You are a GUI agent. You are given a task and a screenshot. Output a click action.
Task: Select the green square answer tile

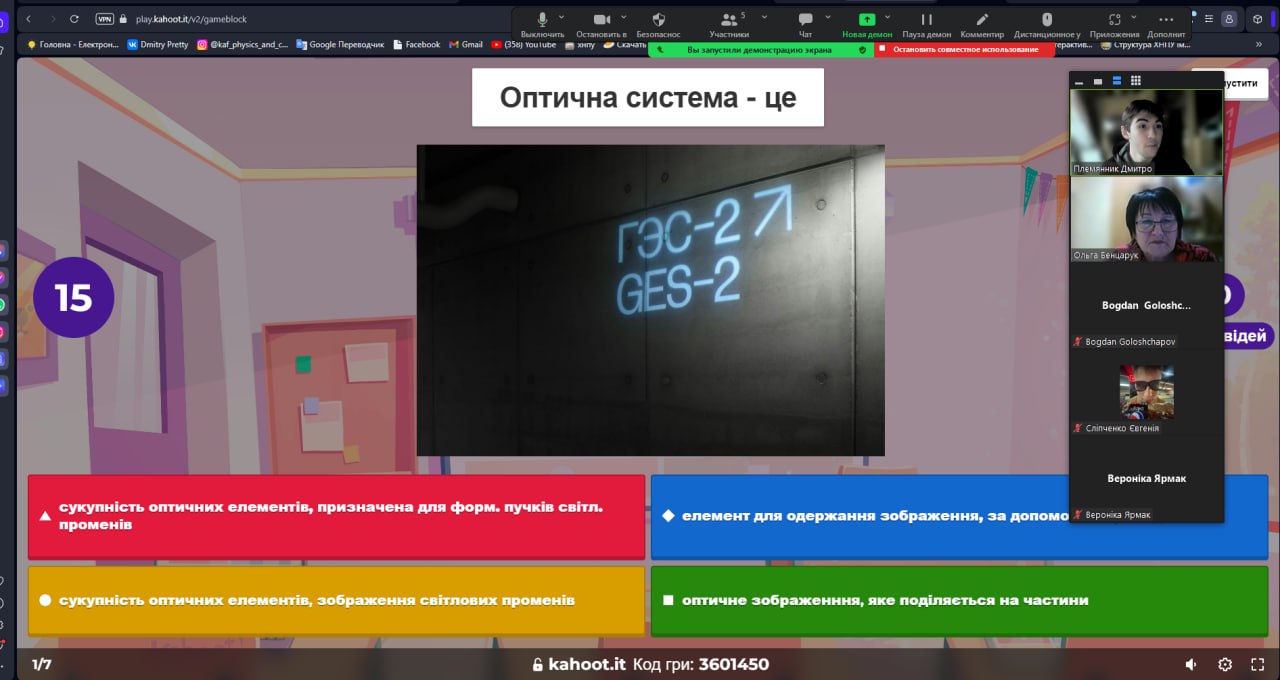(959, 600)
